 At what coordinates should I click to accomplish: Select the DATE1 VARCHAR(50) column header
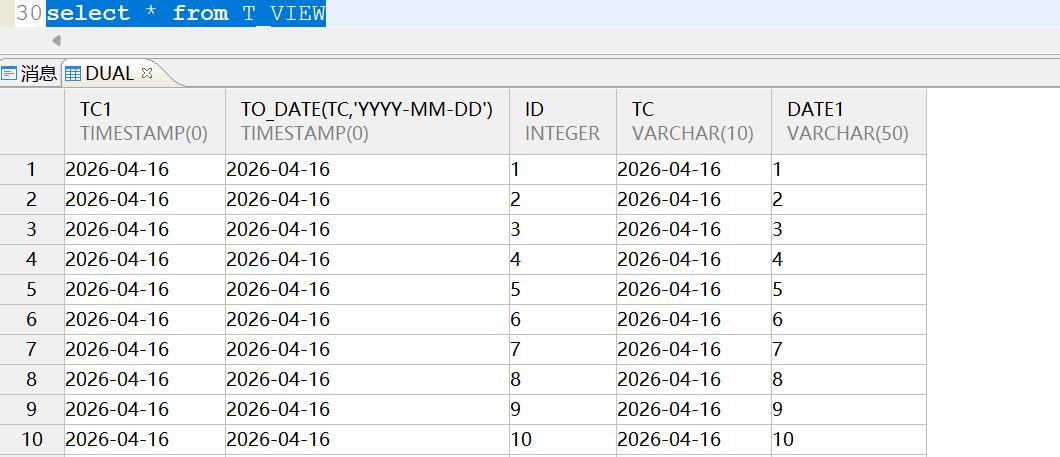pyautogui.click(x=848, y=121)
